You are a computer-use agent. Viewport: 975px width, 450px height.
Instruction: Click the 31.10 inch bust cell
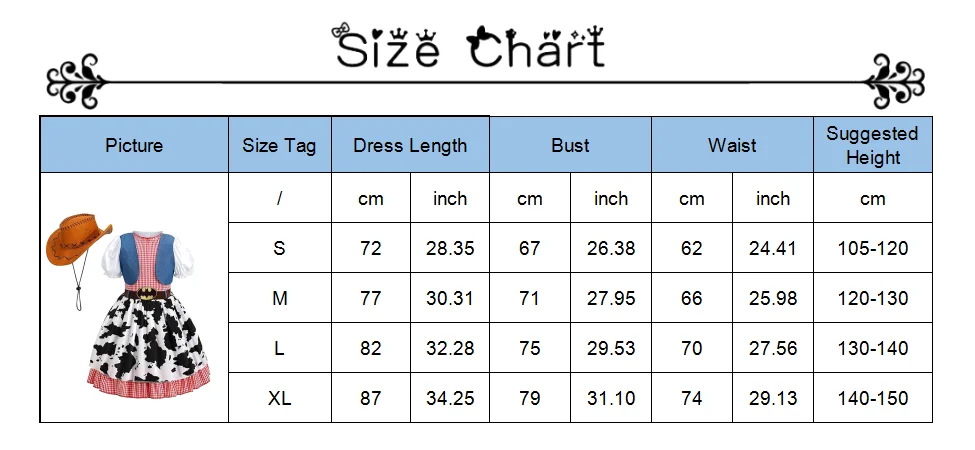(611, 398)
